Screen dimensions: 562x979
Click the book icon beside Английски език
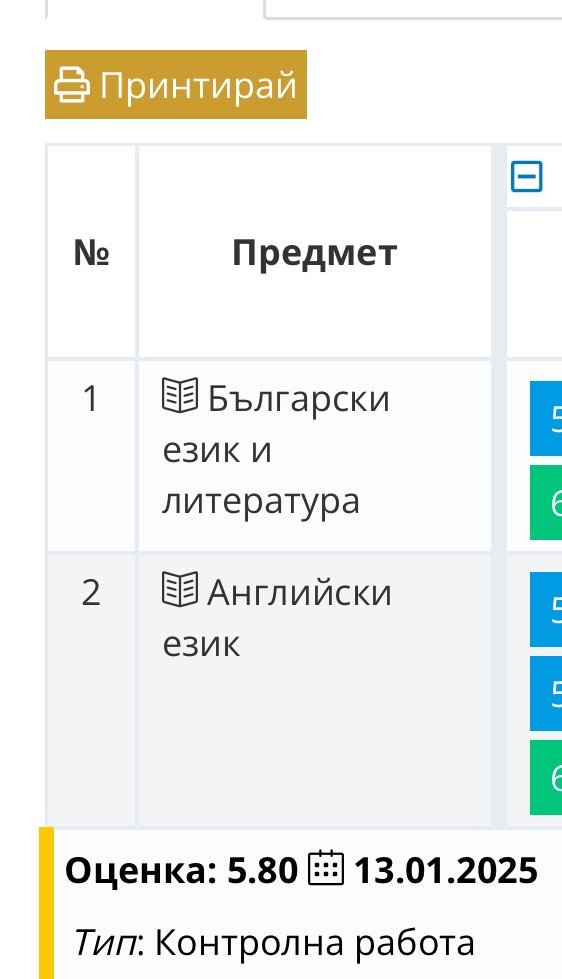coord(180,589)
